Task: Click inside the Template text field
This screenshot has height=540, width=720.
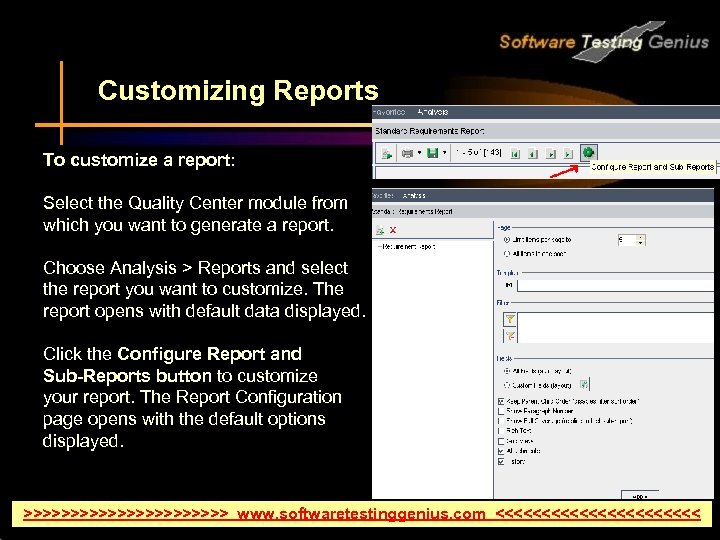Action: coord(618,286)
